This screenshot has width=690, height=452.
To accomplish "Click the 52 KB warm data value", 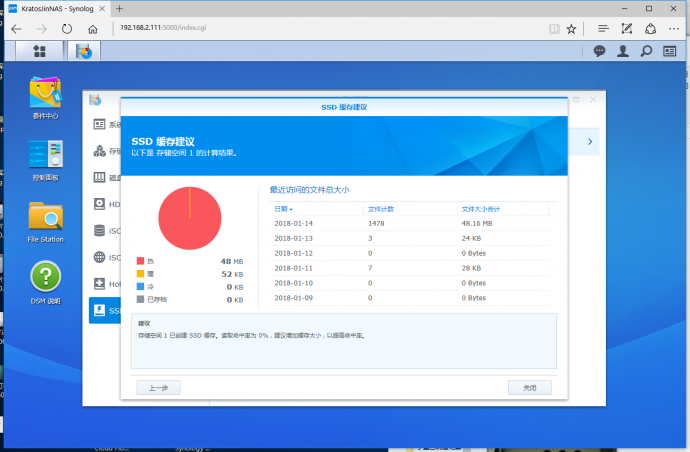I will (x=232, y=274).
